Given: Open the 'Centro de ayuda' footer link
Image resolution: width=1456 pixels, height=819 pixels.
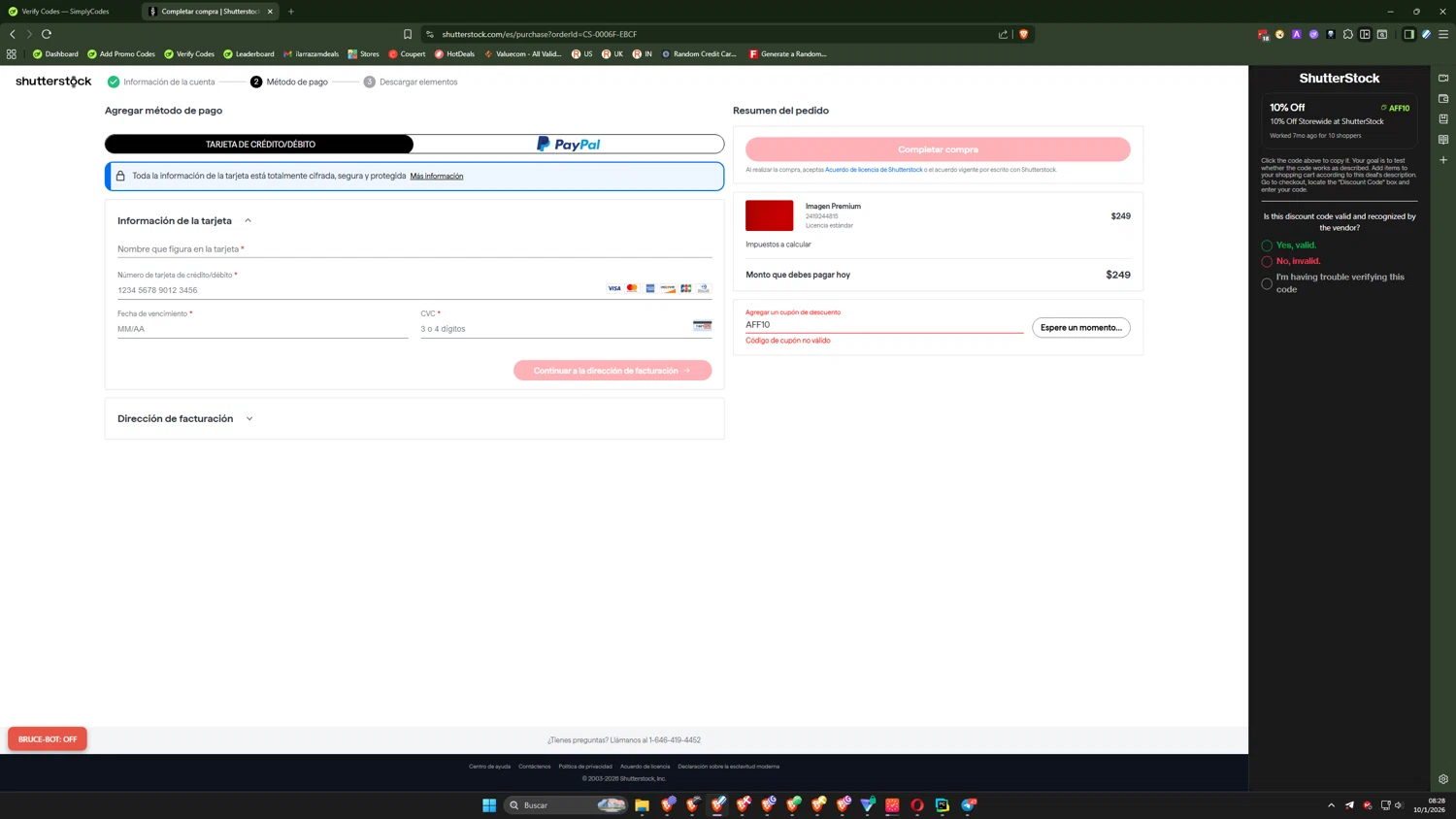Looking at the screenshot, I should (489, 767).
